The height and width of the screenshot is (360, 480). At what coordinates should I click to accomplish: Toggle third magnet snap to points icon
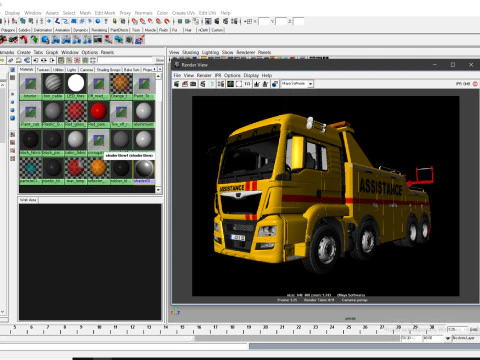click(150, 21)
